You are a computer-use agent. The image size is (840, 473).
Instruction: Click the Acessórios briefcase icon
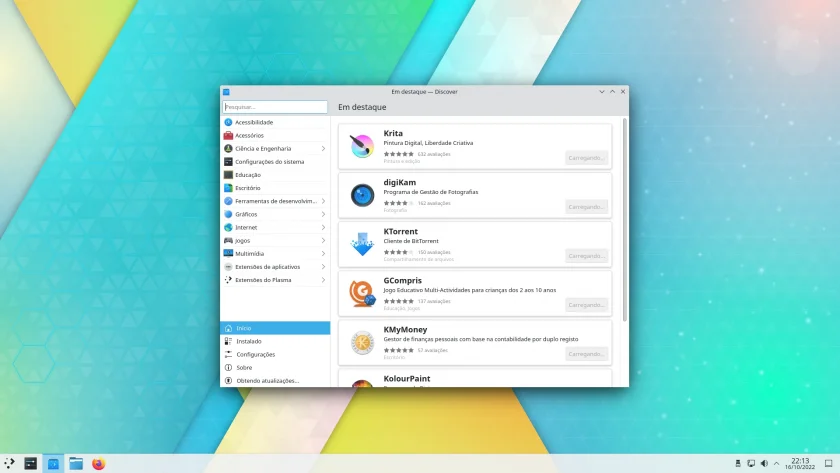click(x=228, y=136)
